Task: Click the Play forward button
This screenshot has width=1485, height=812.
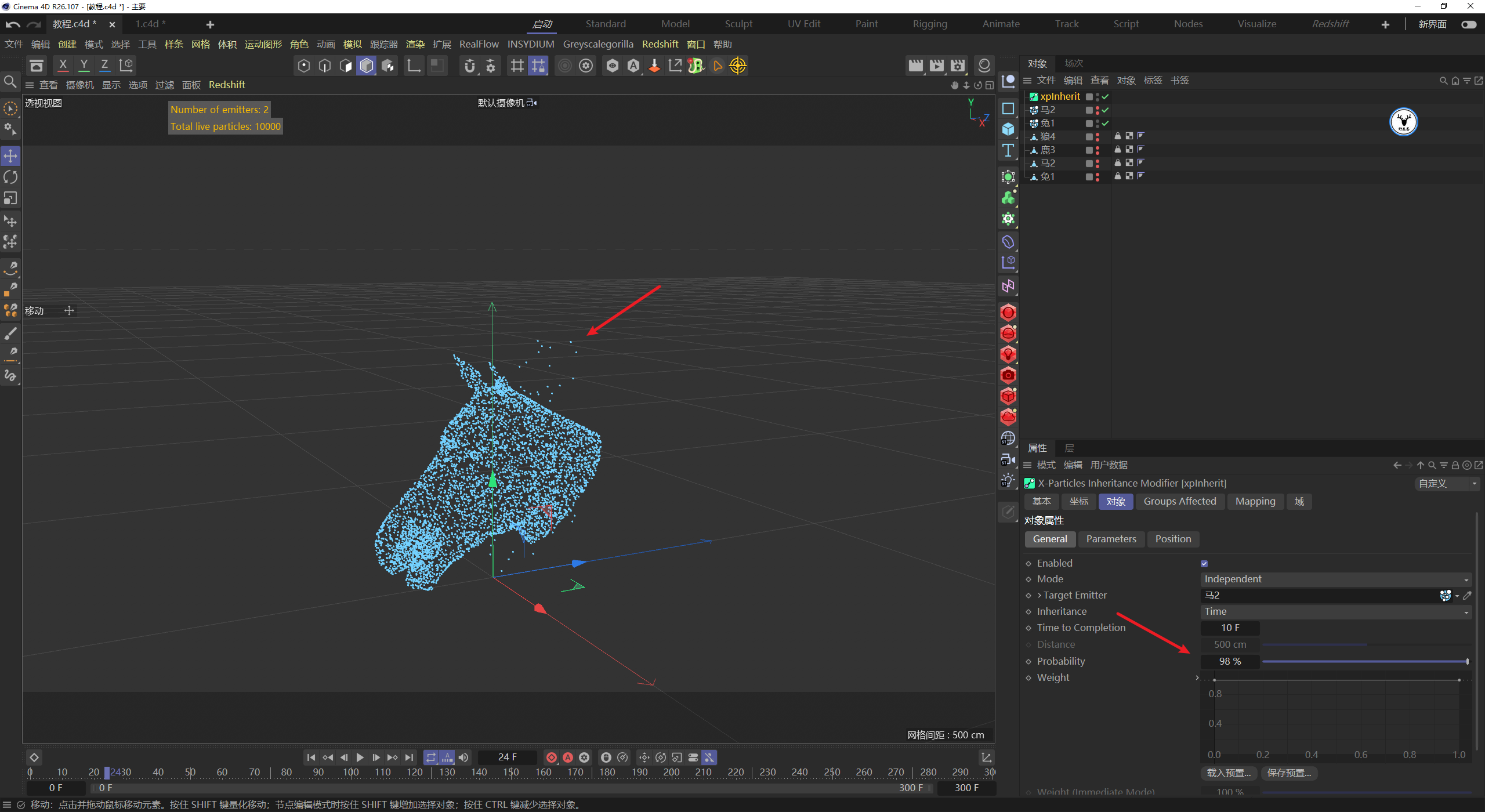Action: tap(360, 757)
